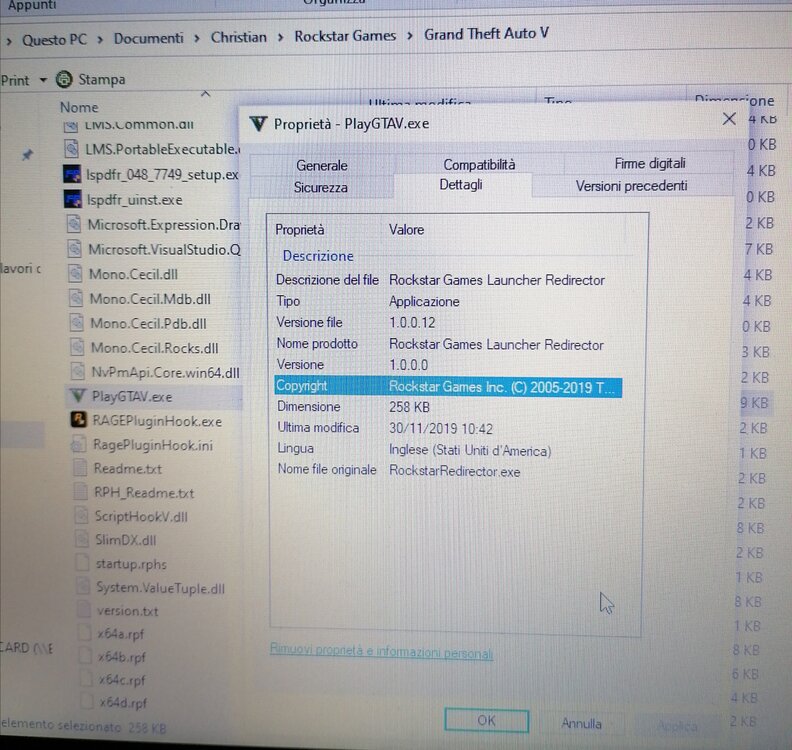Click the V icon in Proprietà title bar
Image resolution: width=792 pixels, height=750 pixels.
(x=258, y=124)
